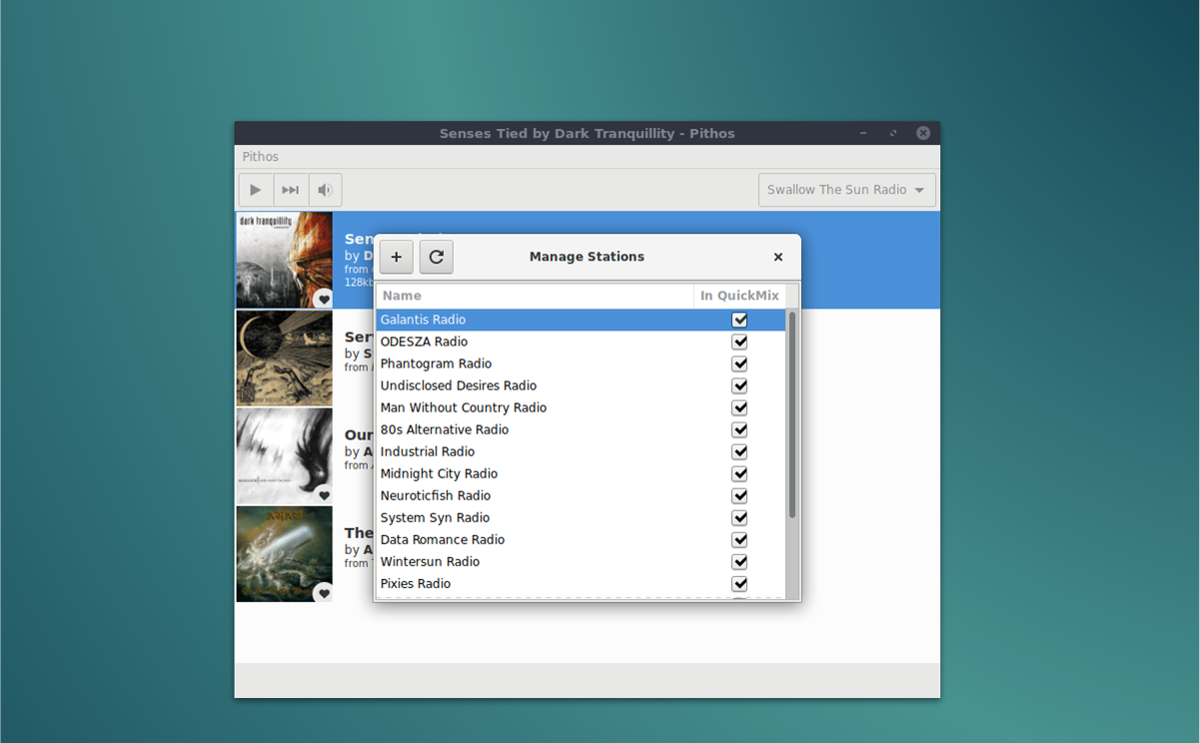Open the Pithos menu

pyautogui.click(x=260, y=157)
